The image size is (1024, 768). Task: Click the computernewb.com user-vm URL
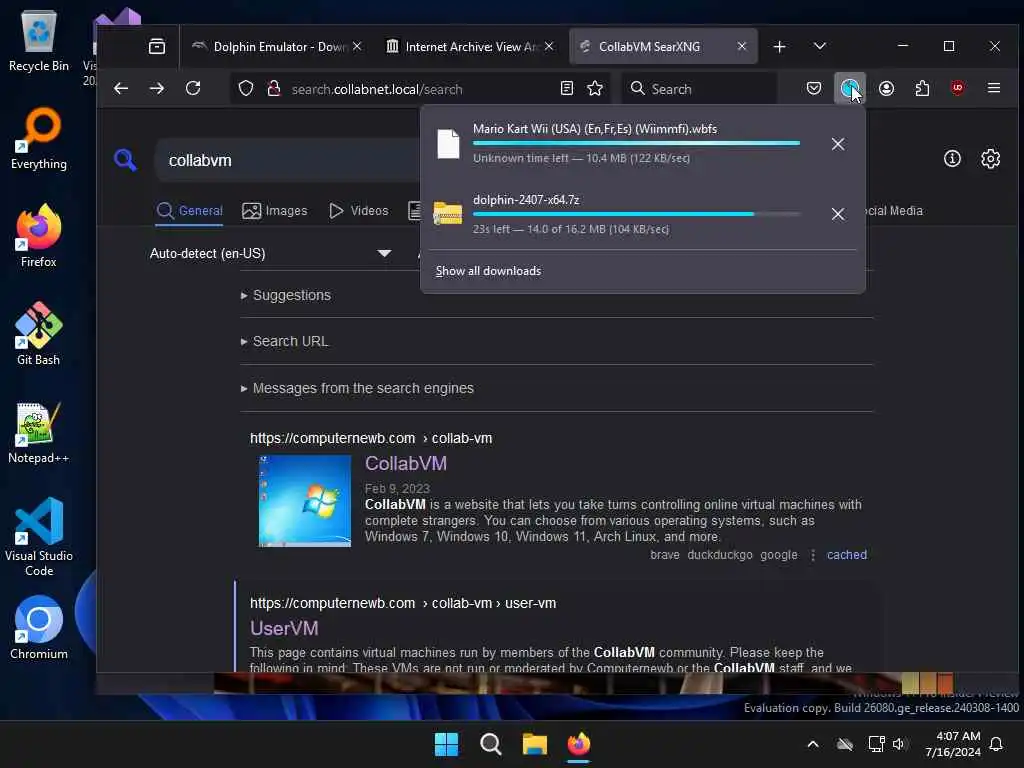(403, 603)
